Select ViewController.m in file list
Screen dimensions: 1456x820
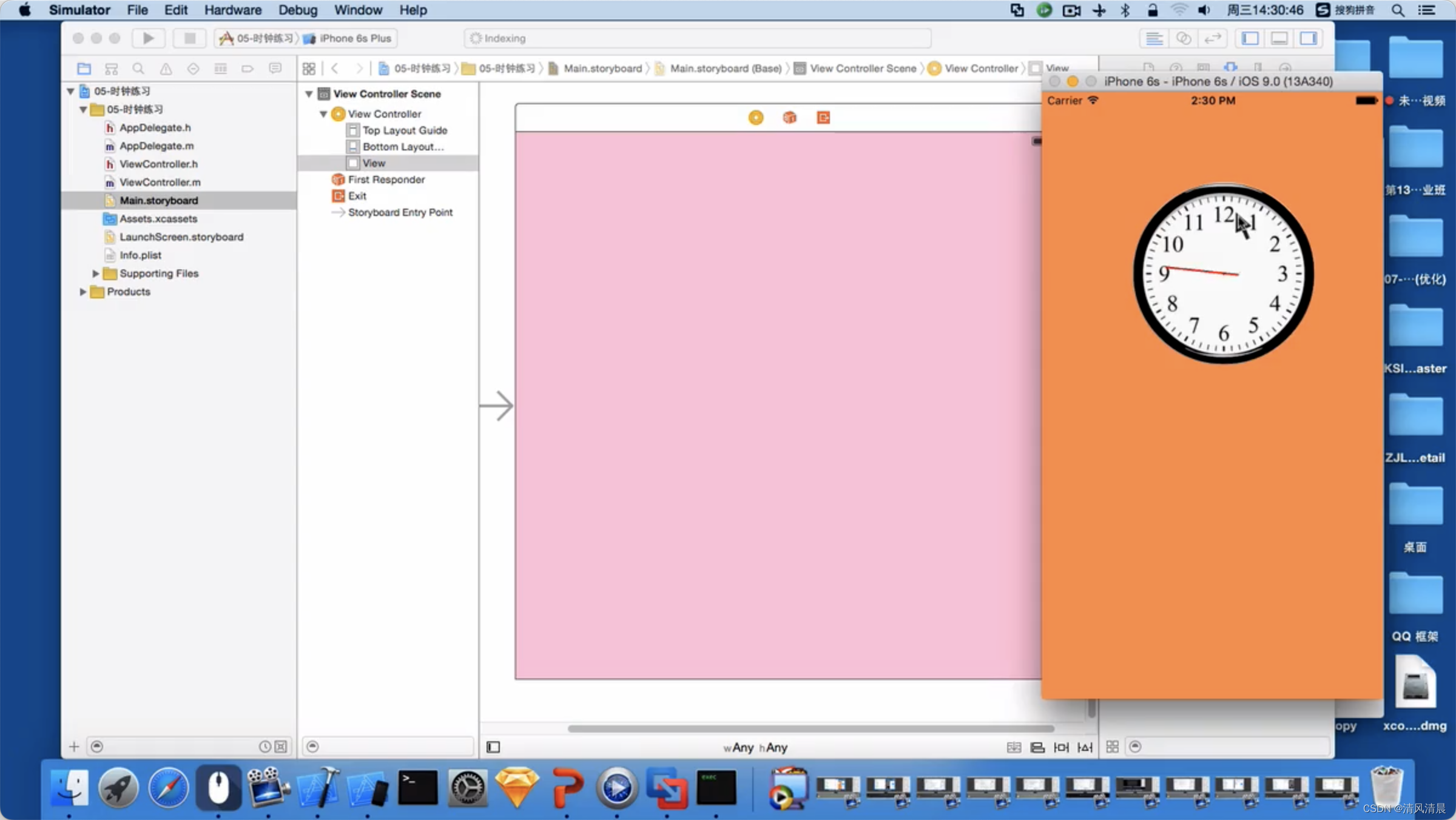tap(160, 181)
